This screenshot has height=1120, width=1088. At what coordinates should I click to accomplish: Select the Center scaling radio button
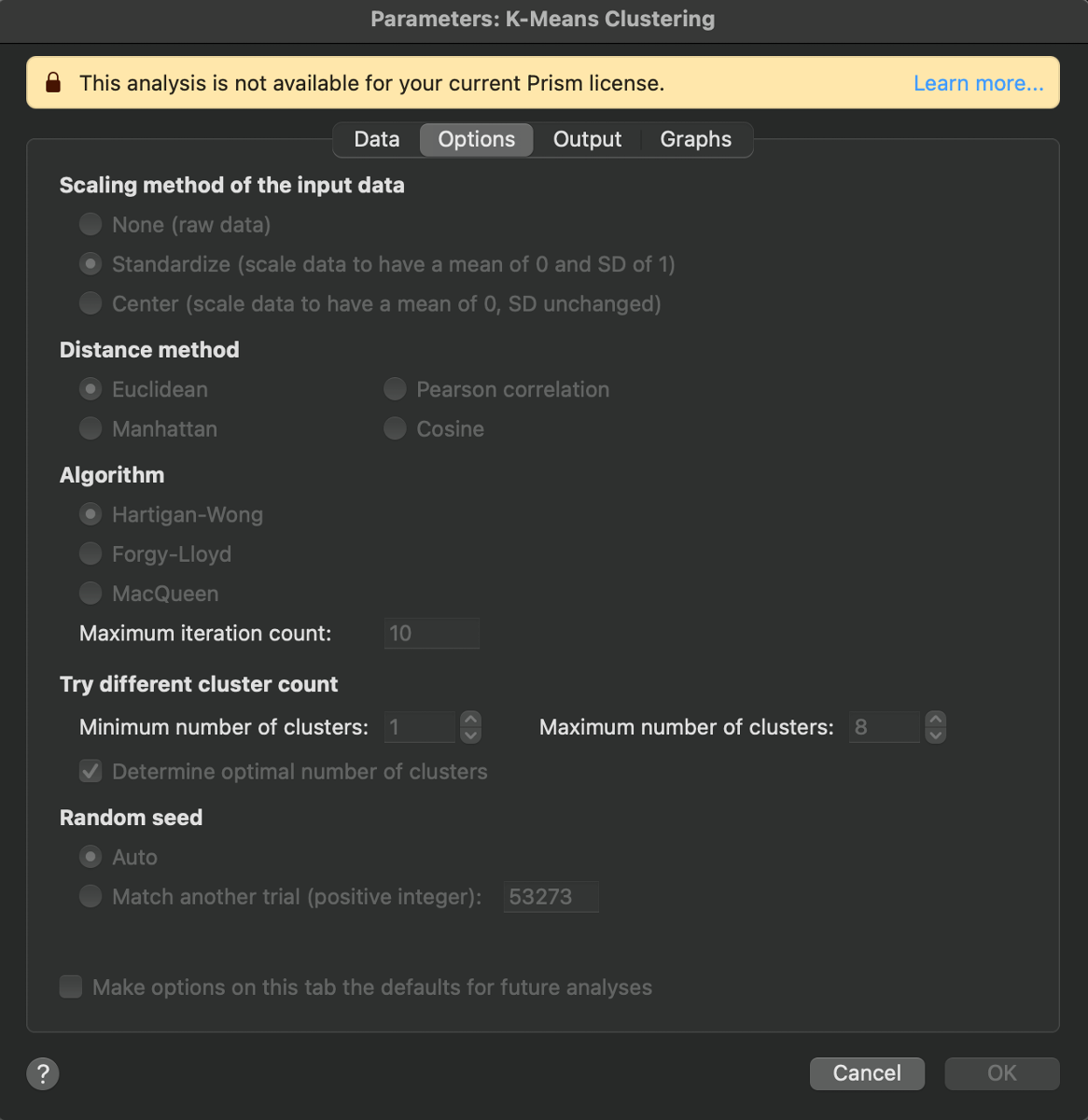(91, 303)
